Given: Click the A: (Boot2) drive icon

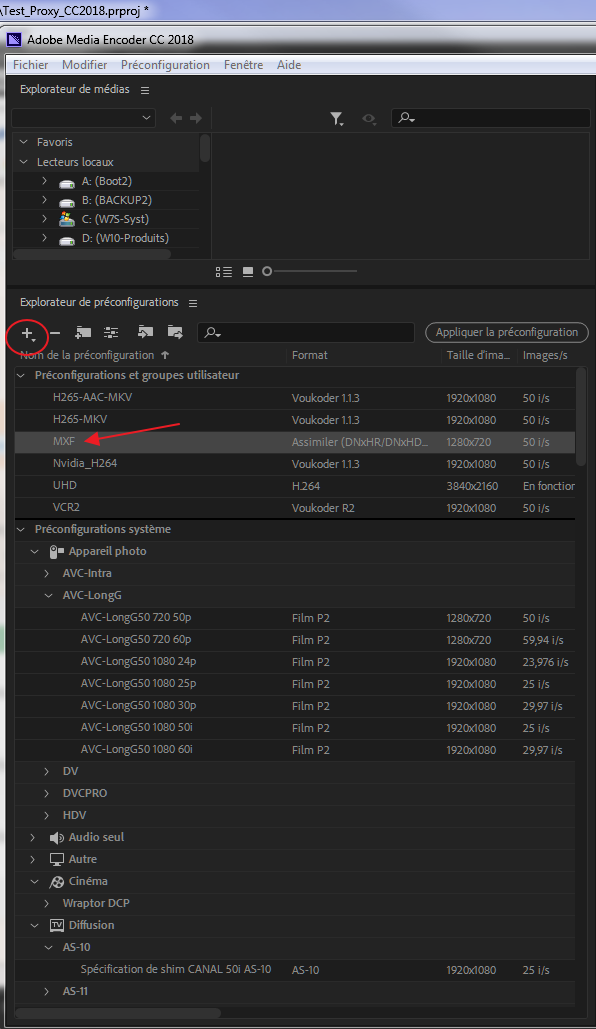Looking at the screenshot, I should point(67,182).
